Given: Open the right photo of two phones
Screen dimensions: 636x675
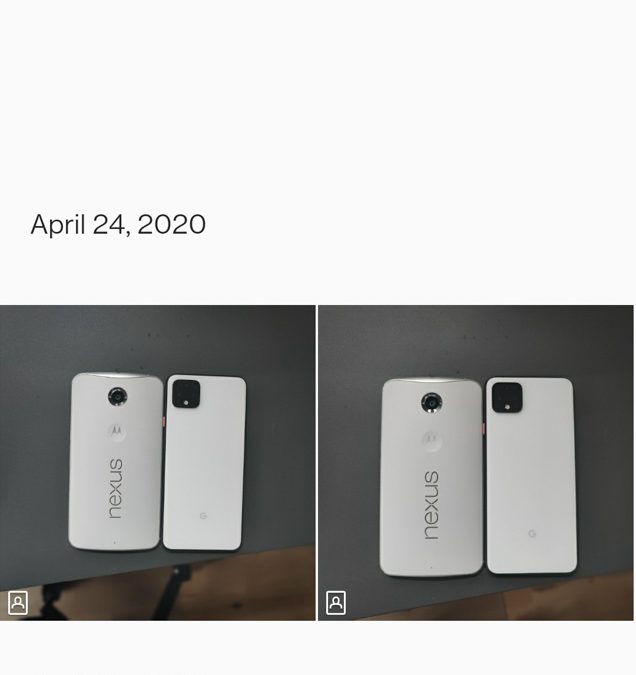Looking at the screenshot, I should 476,463.
